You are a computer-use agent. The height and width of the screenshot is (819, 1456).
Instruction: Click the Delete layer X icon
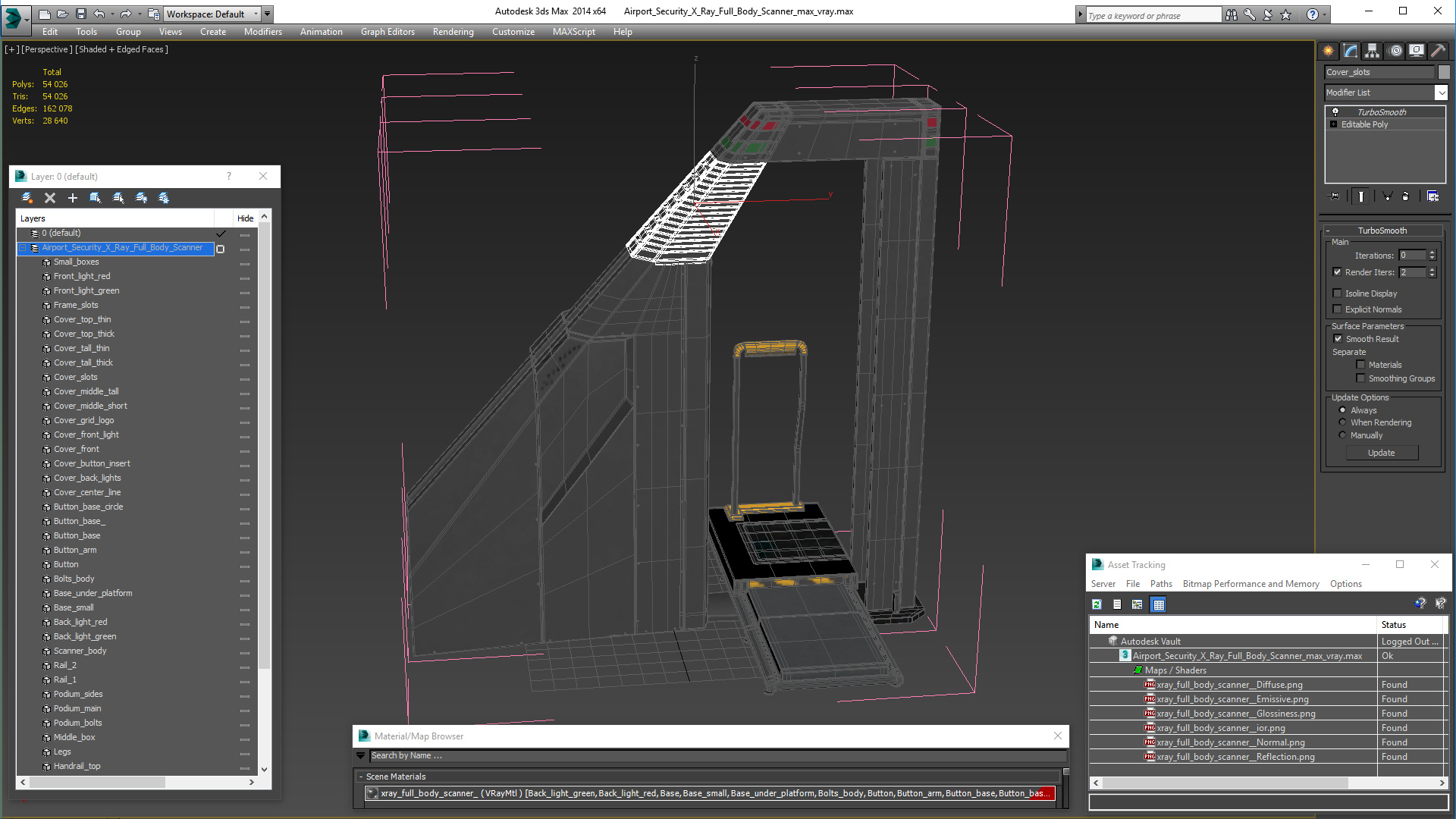(x=50, y=198)
